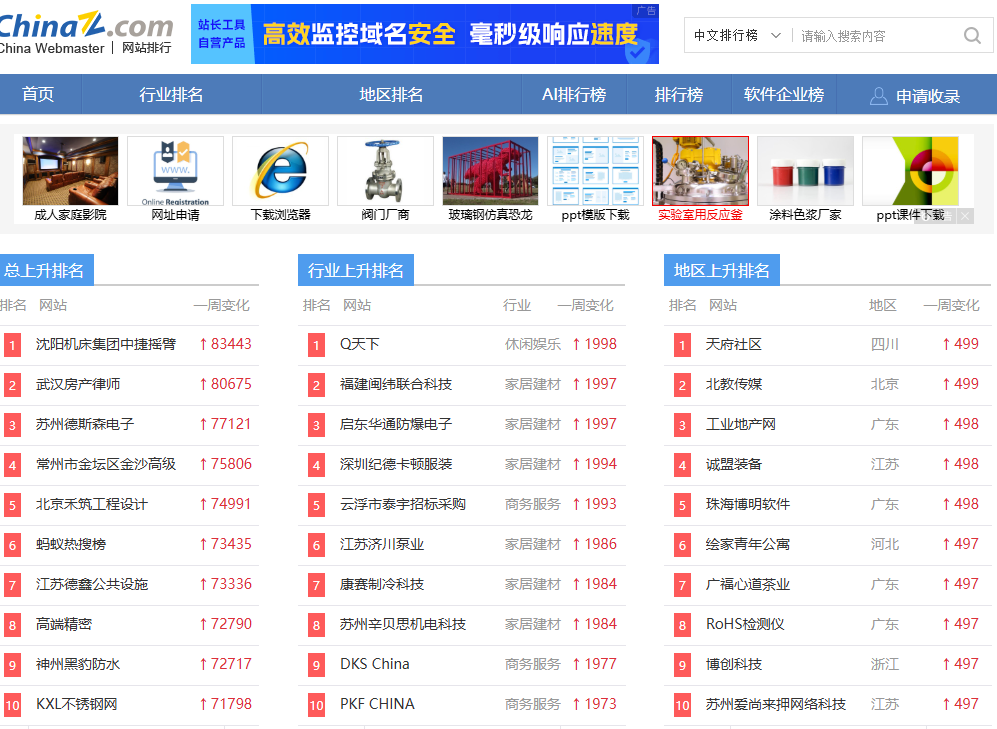
Task: Focus the 请输入搜索内容 search field
Action: [x=877, y=36]
